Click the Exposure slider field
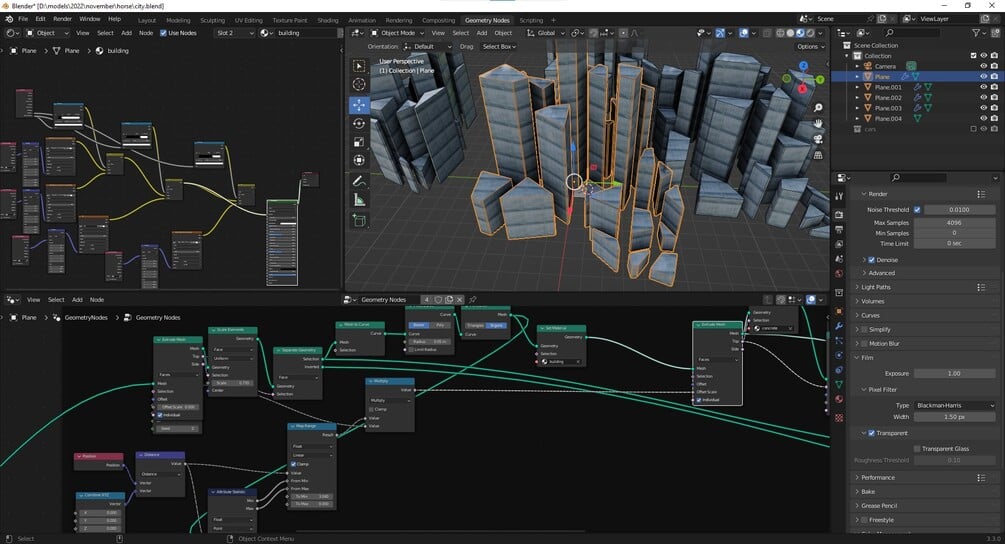The width and height of the screenshot is (1005, 544). pos(955,373)
